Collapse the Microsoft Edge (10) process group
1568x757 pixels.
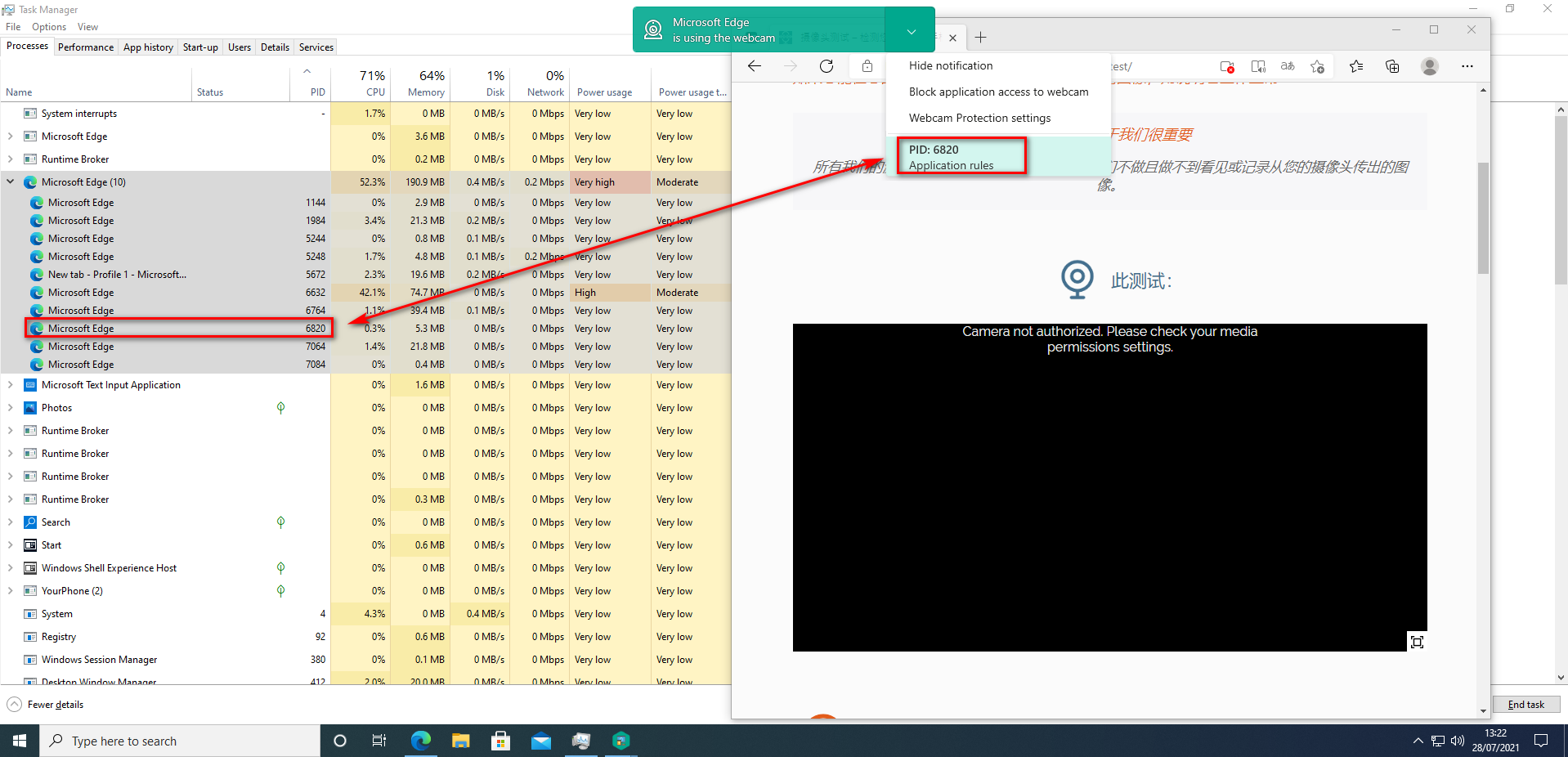click(11, 182)
